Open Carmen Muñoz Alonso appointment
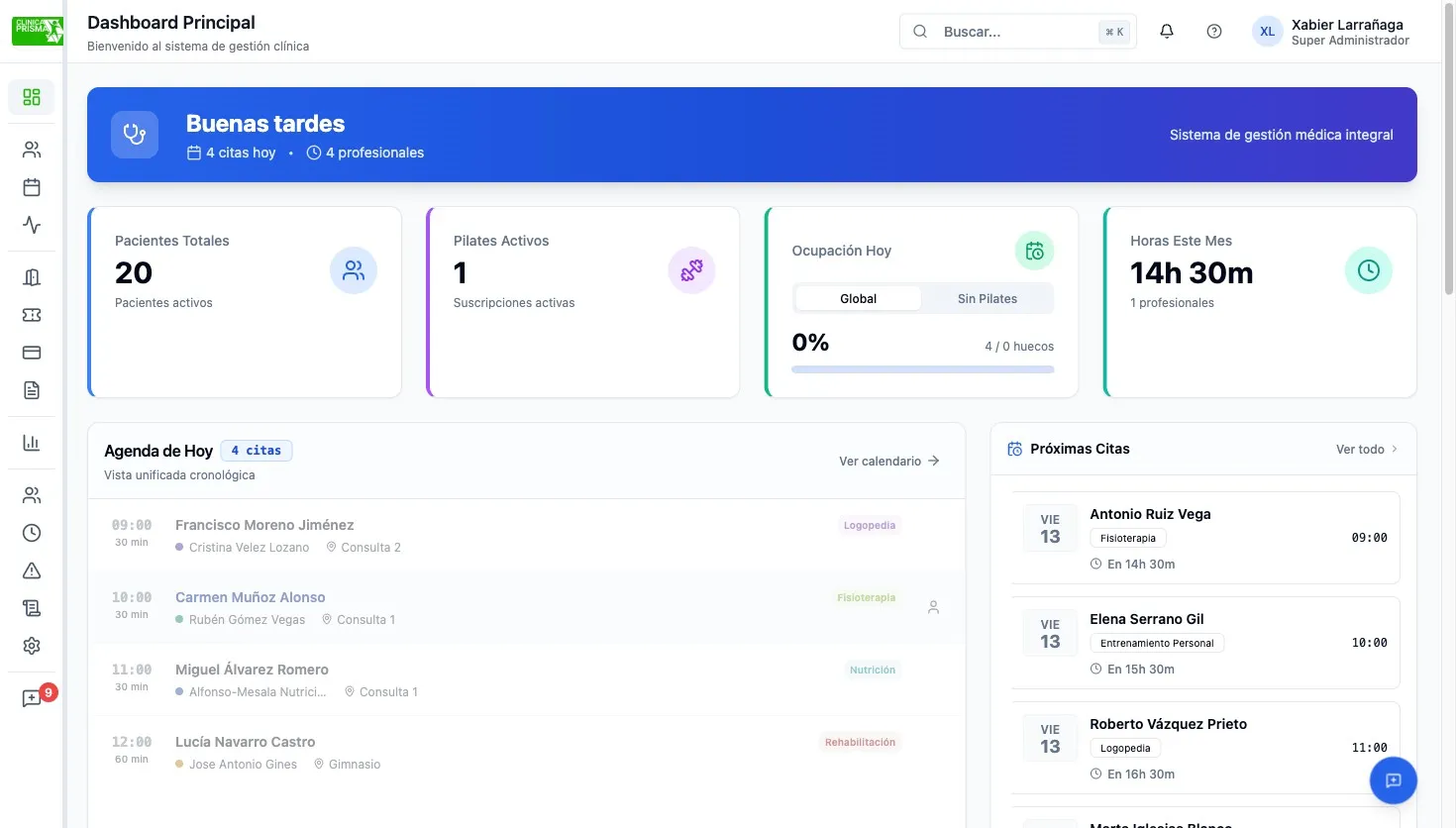 click(x=527, y=607)
